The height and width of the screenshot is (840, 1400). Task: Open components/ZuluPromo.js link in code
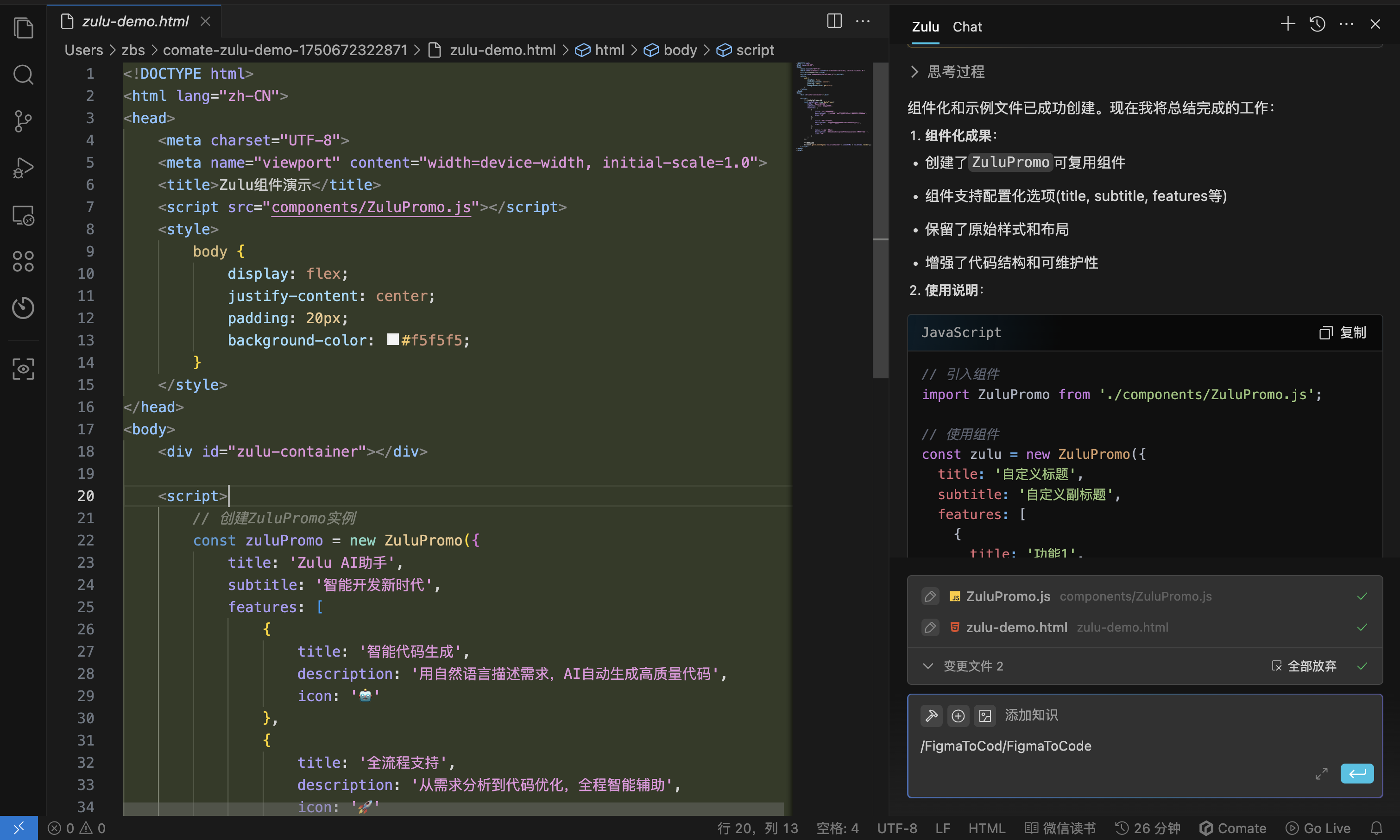coord(371,208)
